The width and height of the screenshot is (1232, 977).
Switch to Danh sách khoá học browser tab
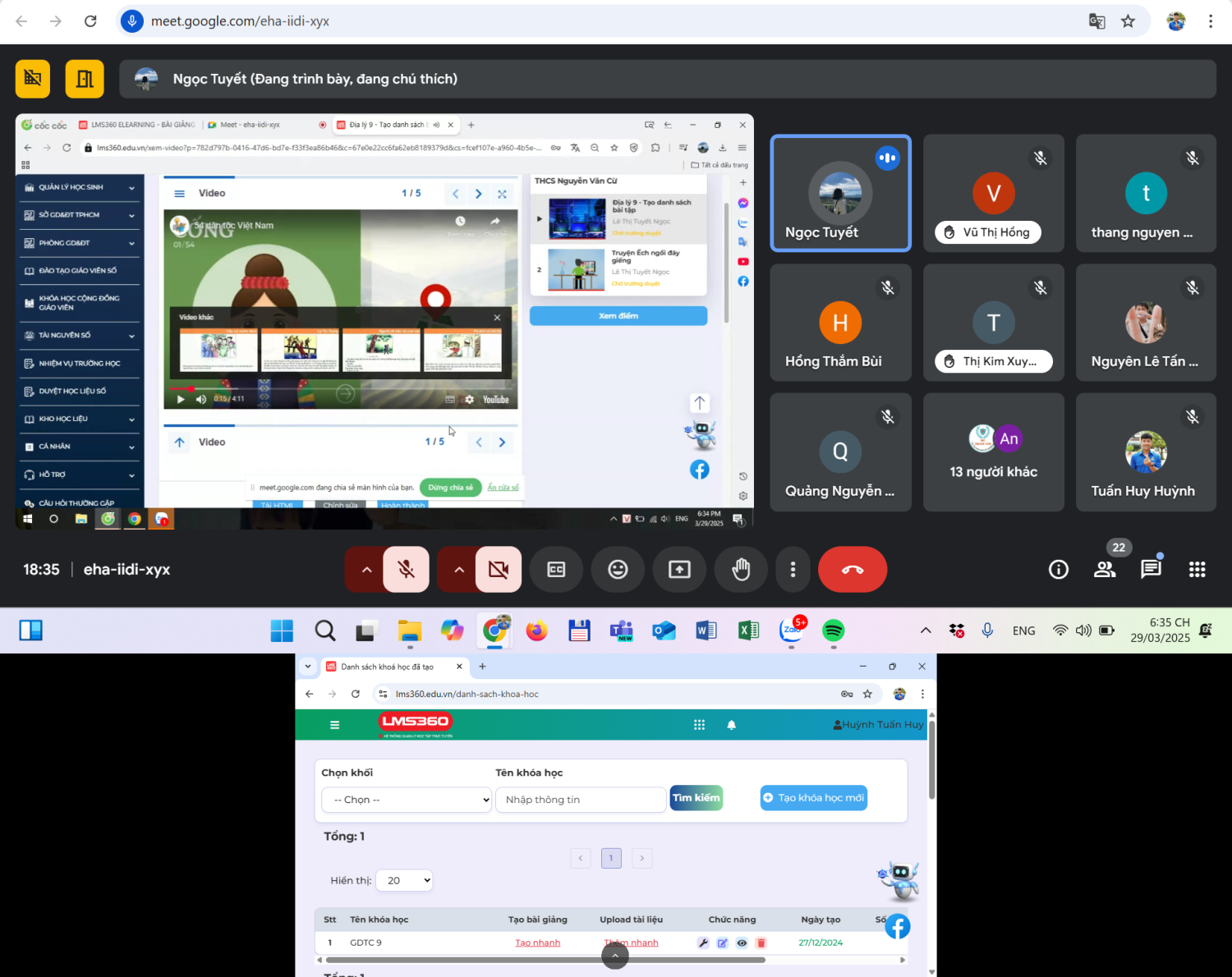point(388,667)
